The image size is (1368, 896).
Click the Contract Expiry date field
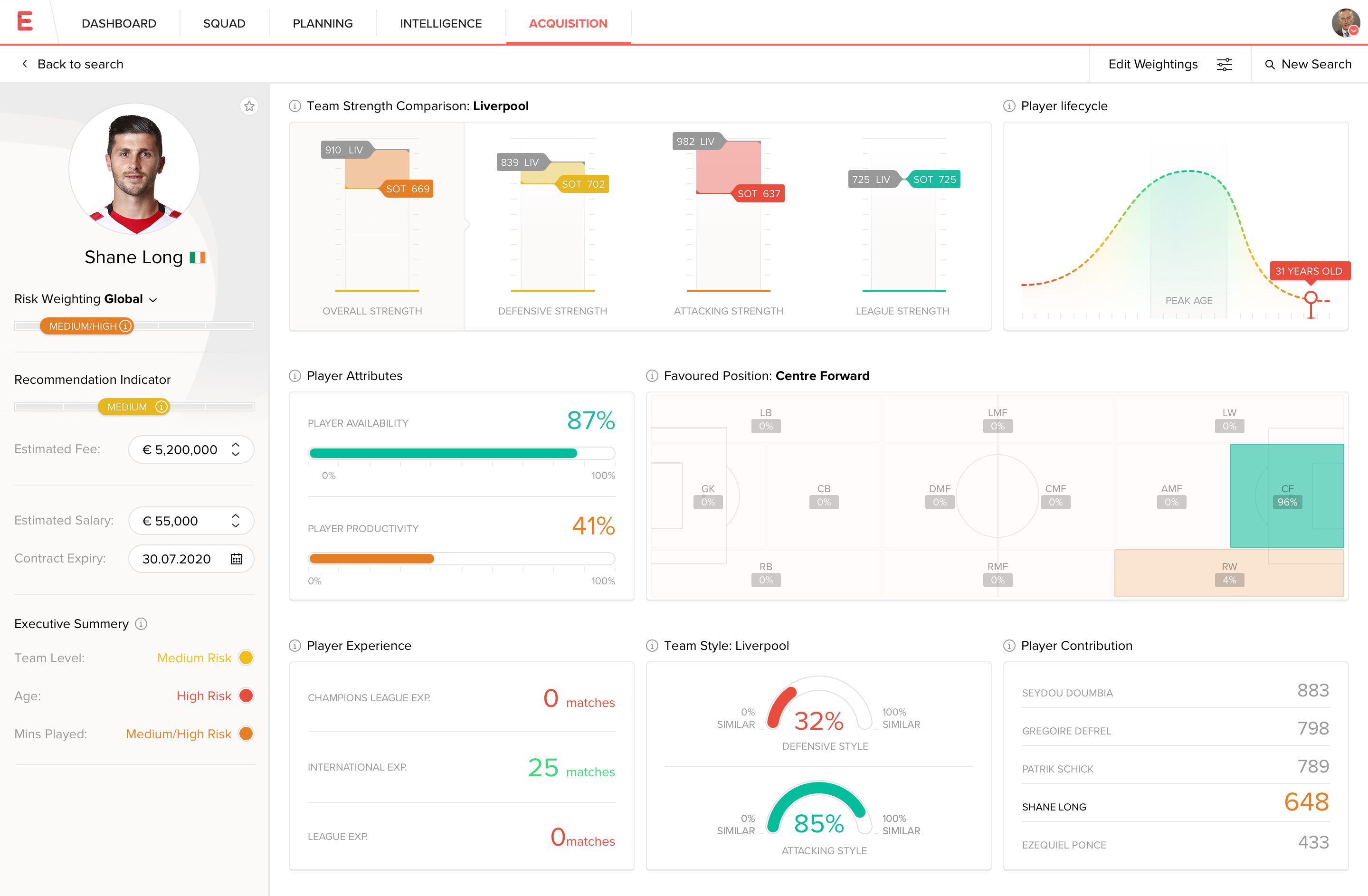tap(191, 559)
